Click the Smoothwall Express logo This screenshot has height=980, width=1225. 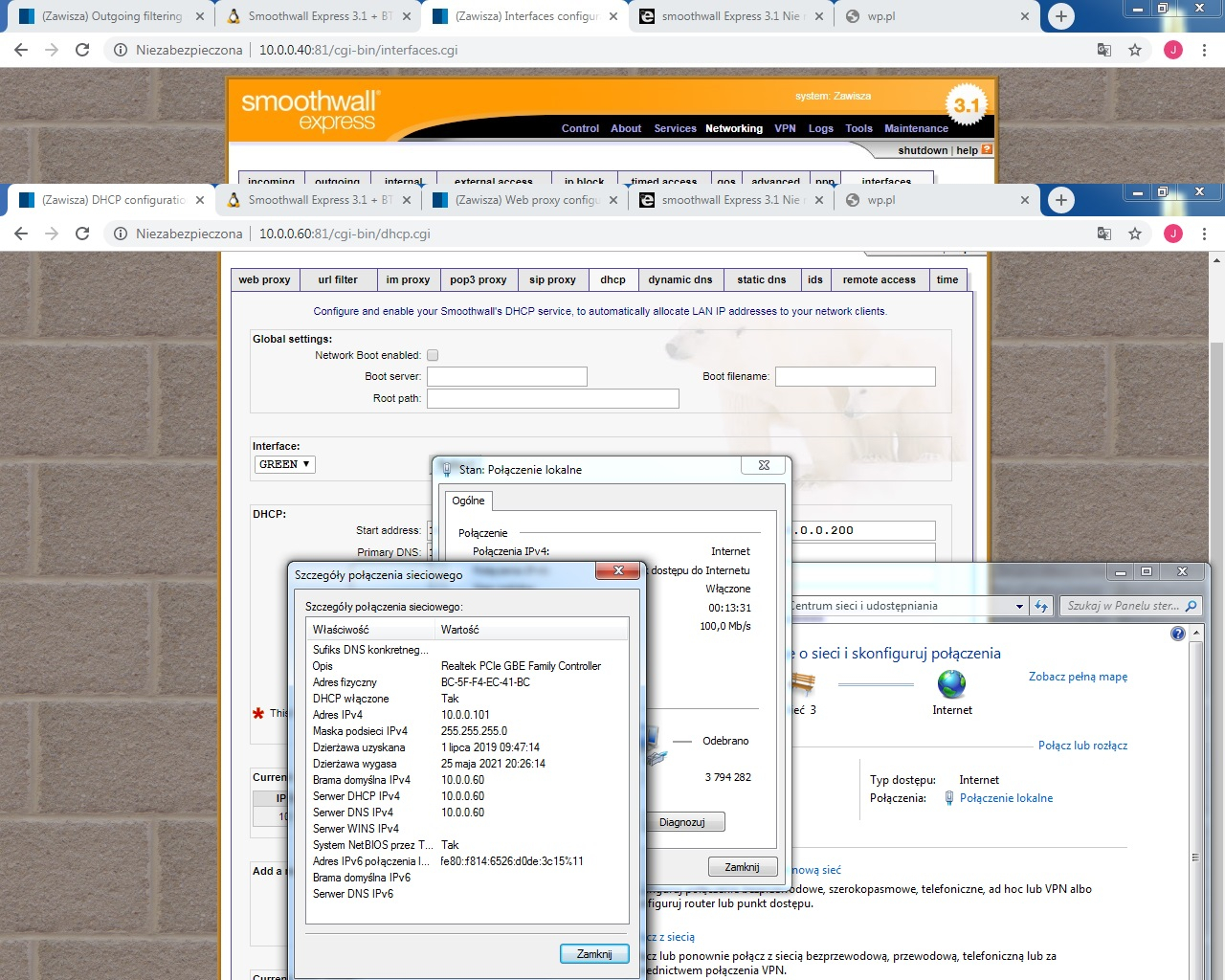pos(308,108)
